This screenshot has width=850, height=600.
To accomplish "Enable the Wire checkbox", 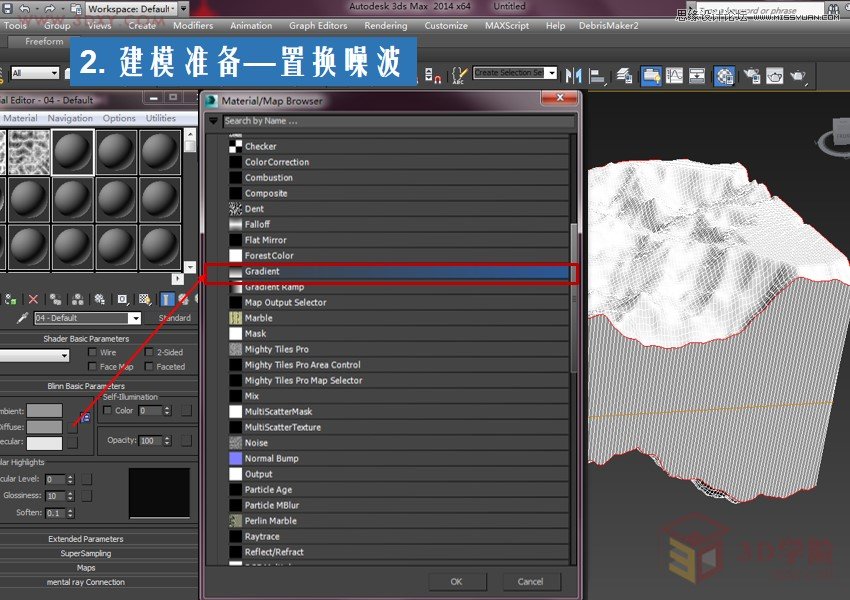I will tap(92, 352).
